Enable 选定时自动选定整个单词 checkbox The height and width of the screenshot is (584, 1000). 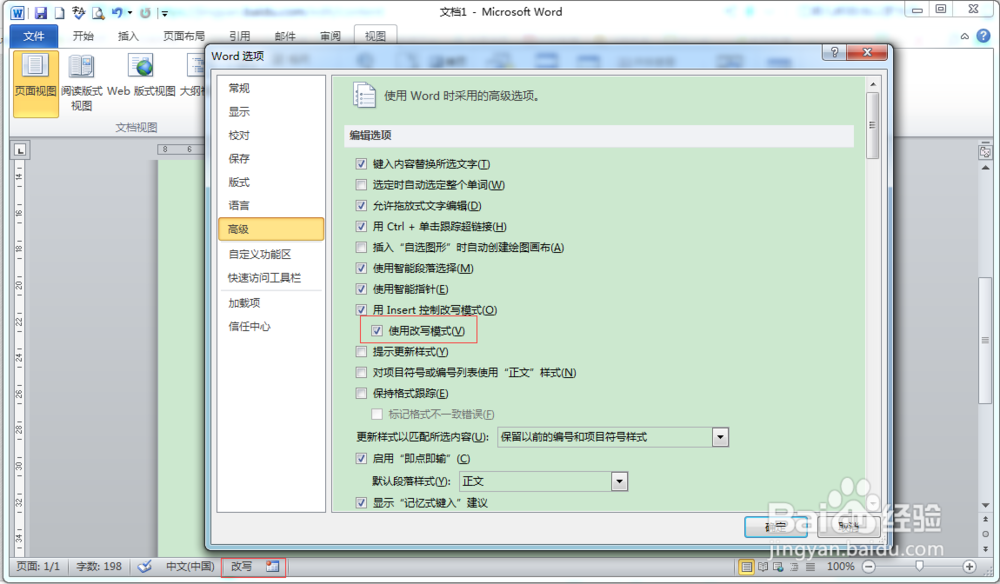[x=360, y=184]
